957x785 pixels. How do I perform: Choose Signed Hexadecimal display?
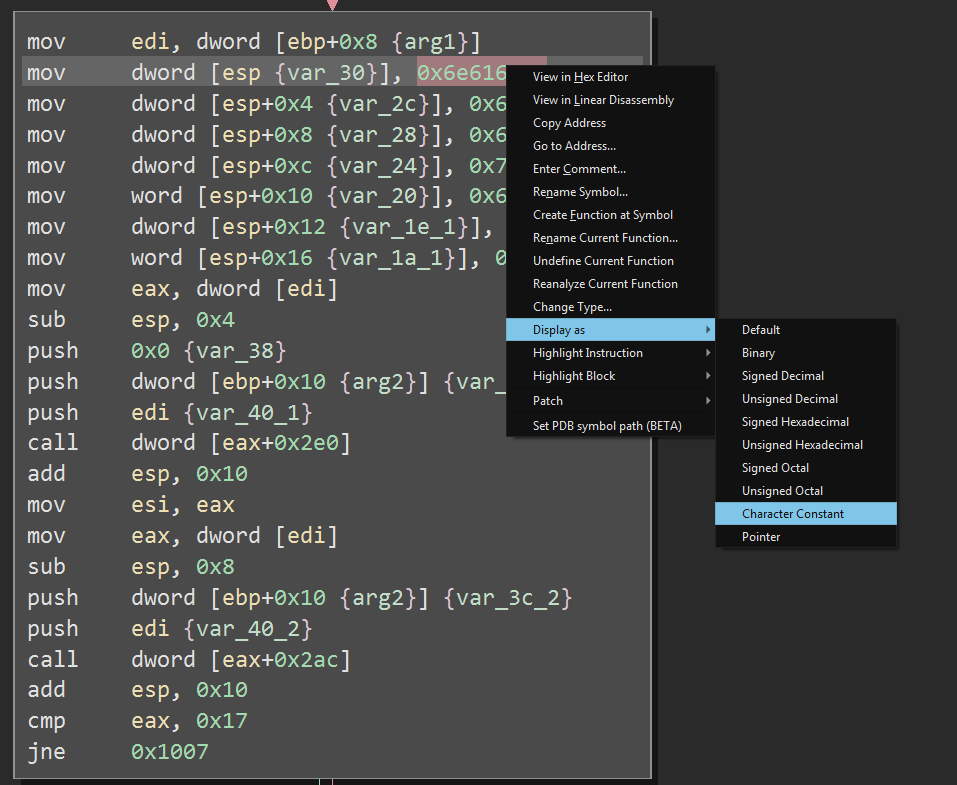coord(806,422)
